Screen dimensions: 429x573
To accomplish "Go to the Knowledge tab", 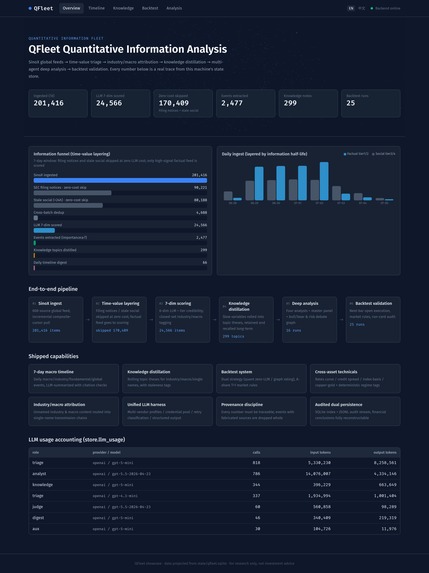I will click(123, 8).
